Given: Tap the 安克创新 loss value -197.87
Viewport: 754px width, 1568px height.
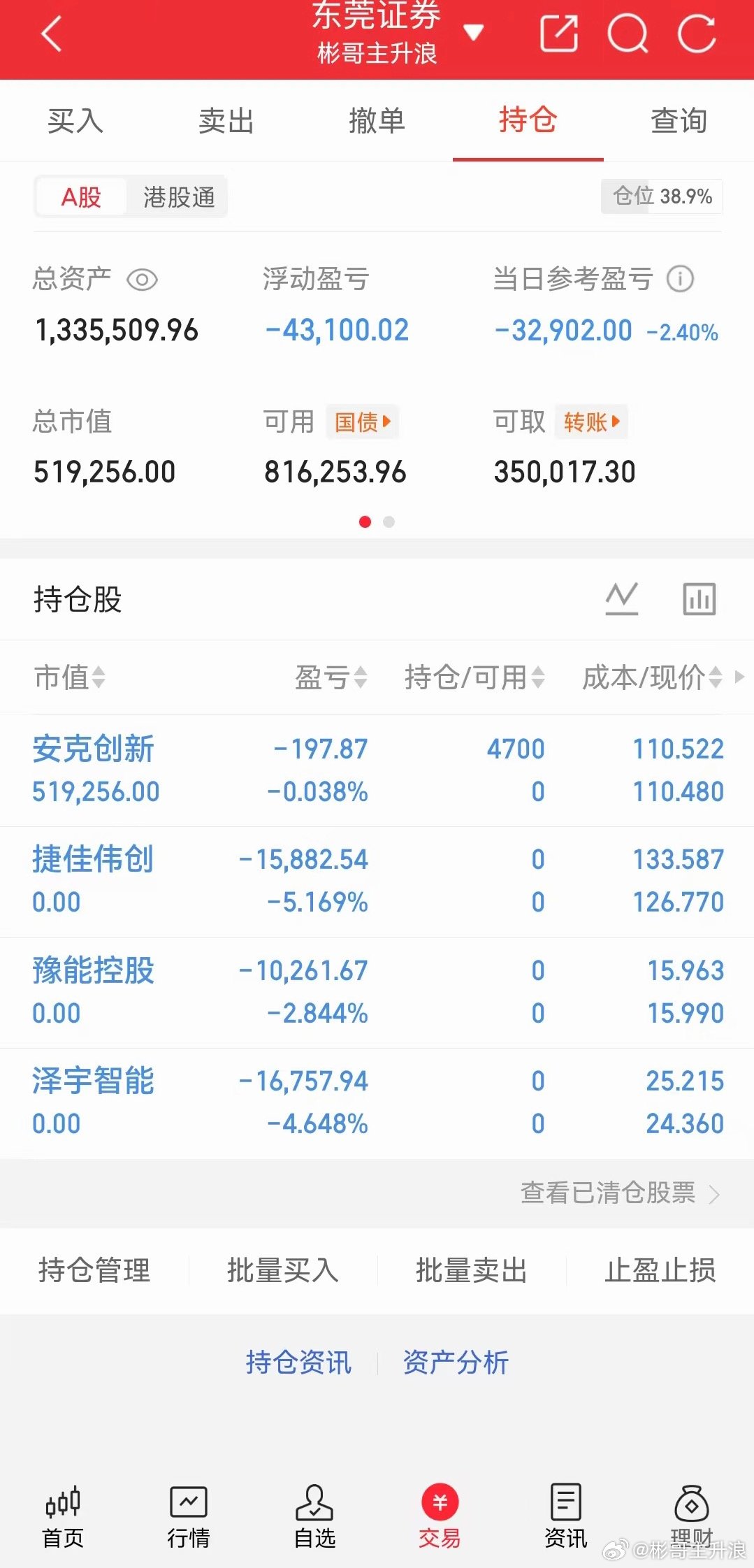Looking at the screenshot, I should coord(321,749).
